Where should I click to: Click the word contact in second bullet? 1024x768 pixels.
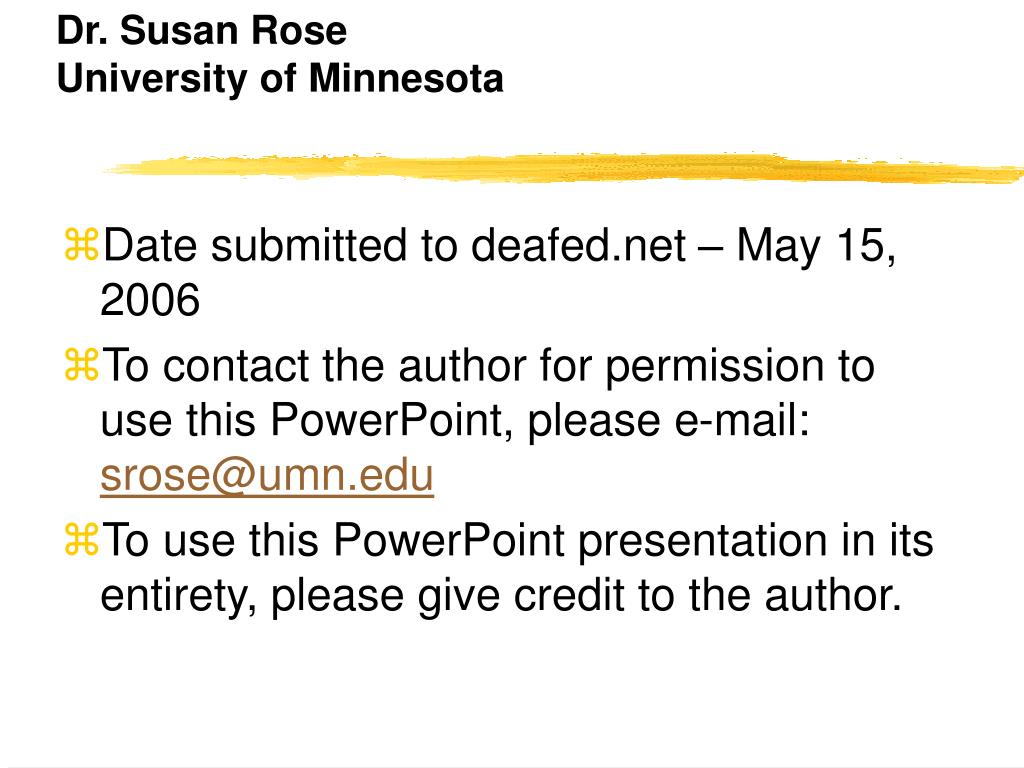click(236, 366)
